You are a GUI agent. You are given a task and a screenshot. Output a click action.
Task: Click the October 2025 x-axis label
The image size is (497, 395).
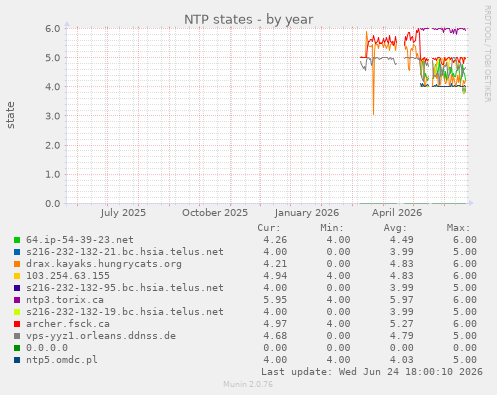215,213
